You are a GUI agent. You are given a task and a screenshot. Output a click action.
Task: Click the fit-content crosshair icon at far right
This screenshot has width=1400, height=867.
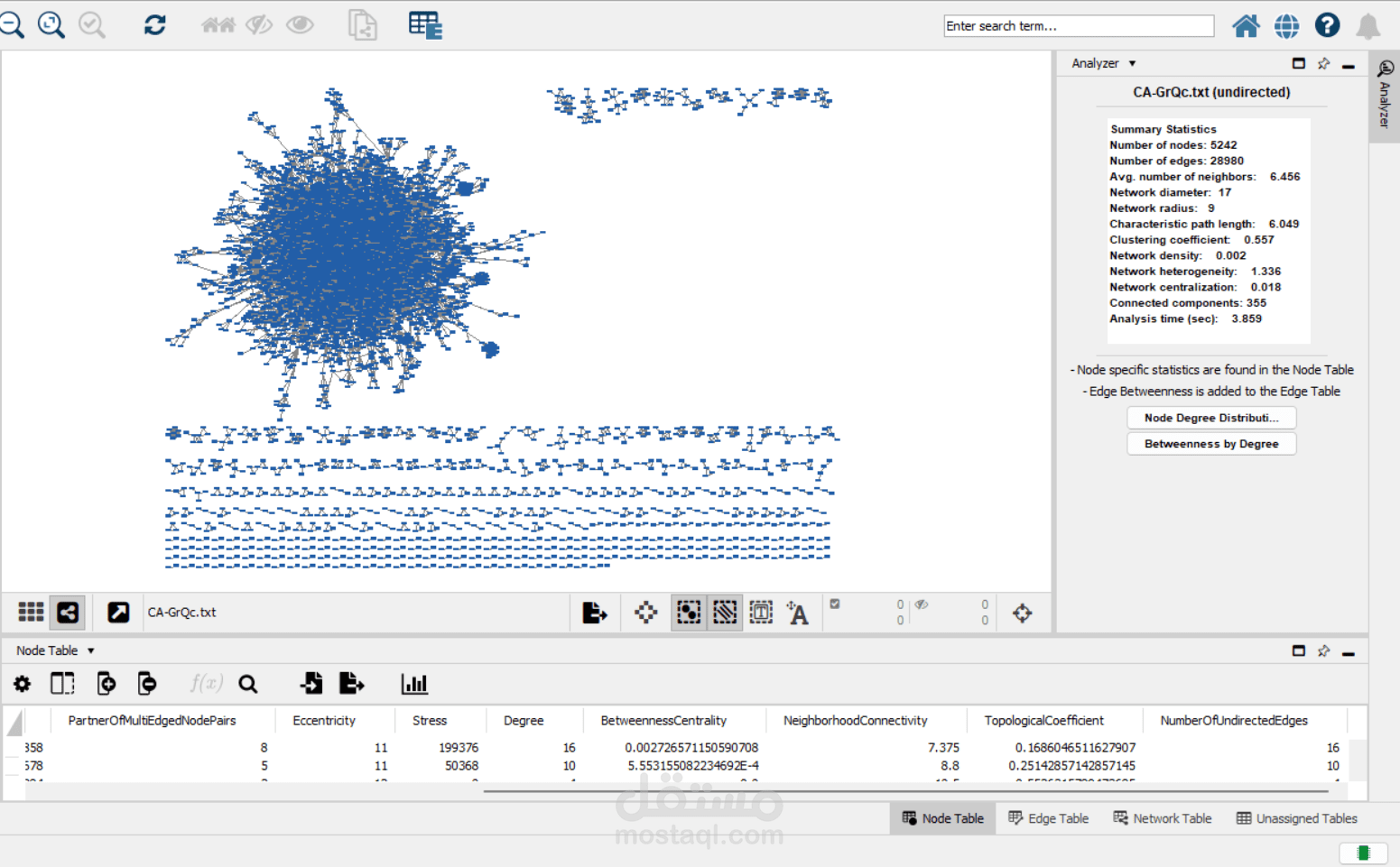click(x=1022, y=613)
